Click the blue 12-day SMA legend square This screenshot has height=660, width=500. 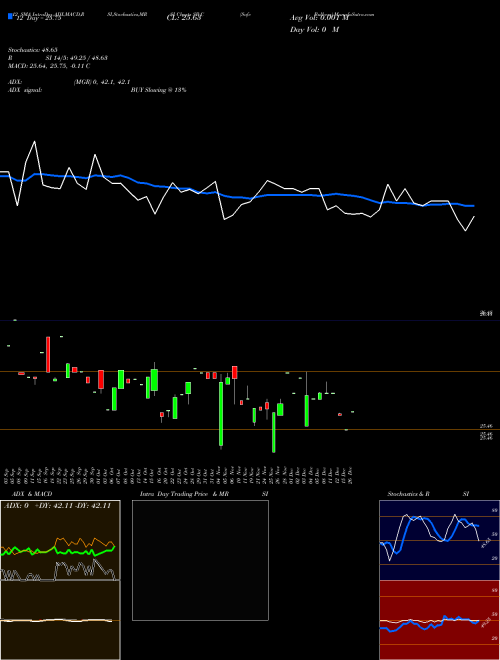[11, 16]
